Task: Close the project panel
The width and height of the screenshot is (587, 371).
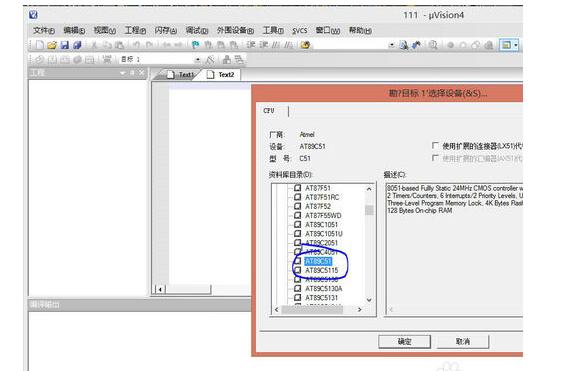Action: [x=142, y=73]
